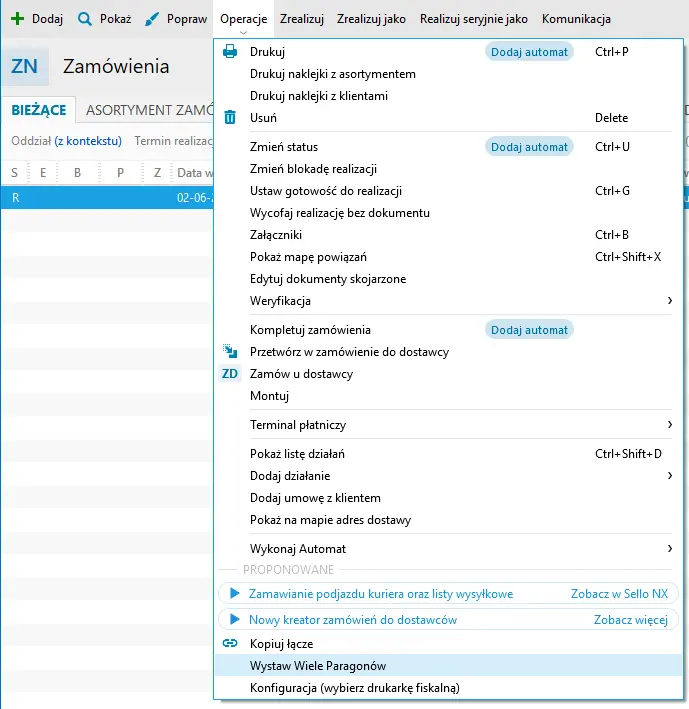Viewport: 689px width, 709px height.
Task: Click the chain link icon by Kopiuj łącze
Action: coord(230,643)
